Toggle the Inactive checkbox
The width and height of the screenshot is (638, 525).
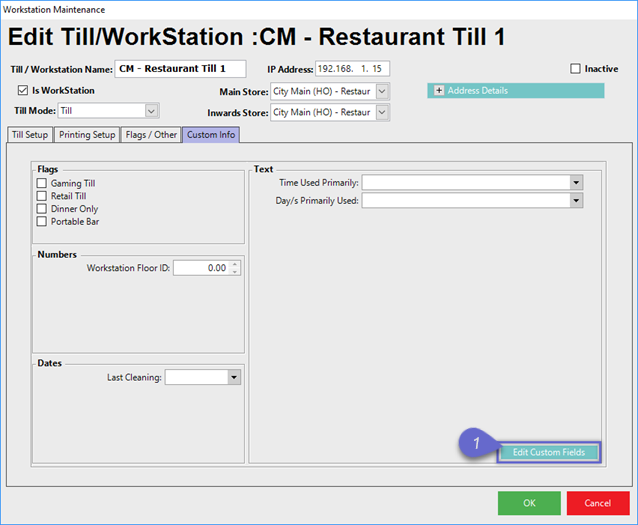coord(575,69)
